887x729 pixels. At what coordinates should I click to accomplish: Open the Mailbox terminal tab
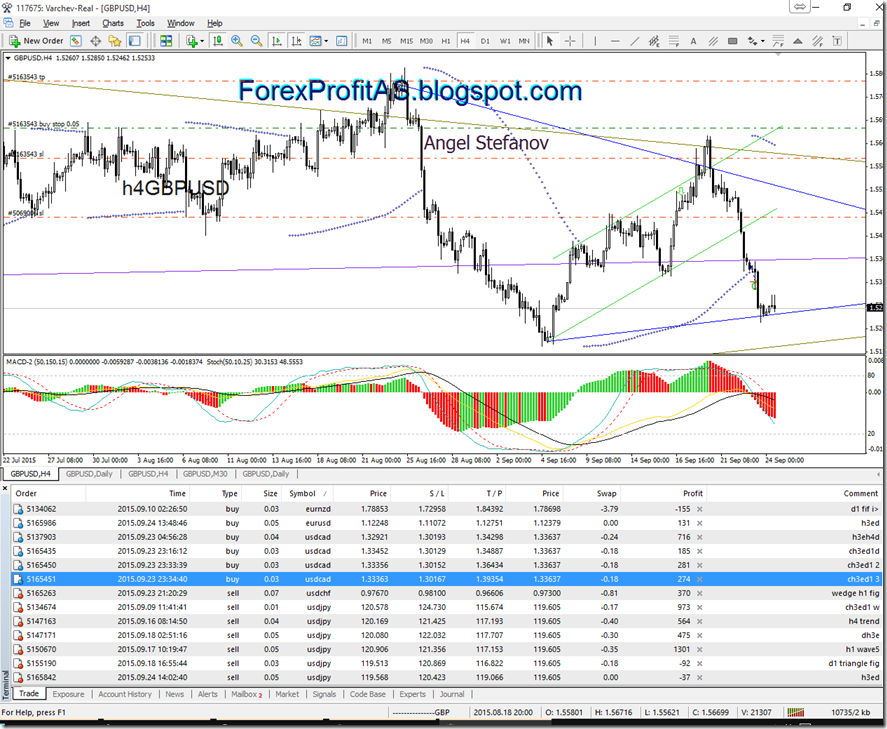pyautogui.click(x=247, y=694)
